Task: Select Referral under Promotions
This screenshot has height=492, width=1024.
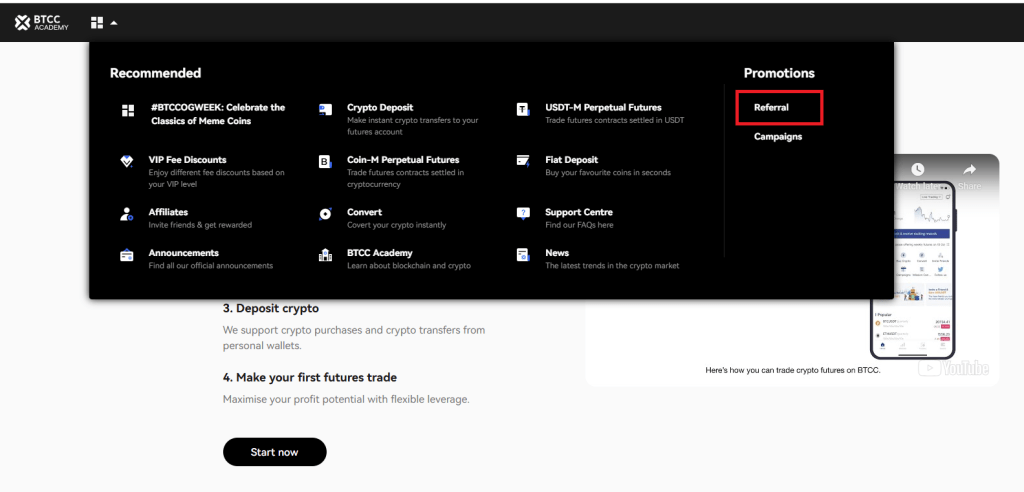Action: click(x=772, y=107)
